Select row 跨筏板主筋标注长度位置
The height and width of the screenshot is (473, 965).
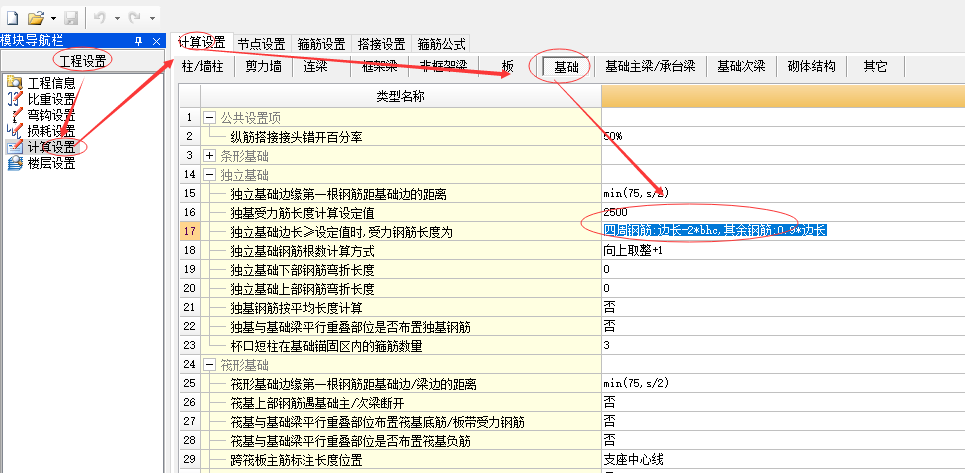tap(401, 459)
